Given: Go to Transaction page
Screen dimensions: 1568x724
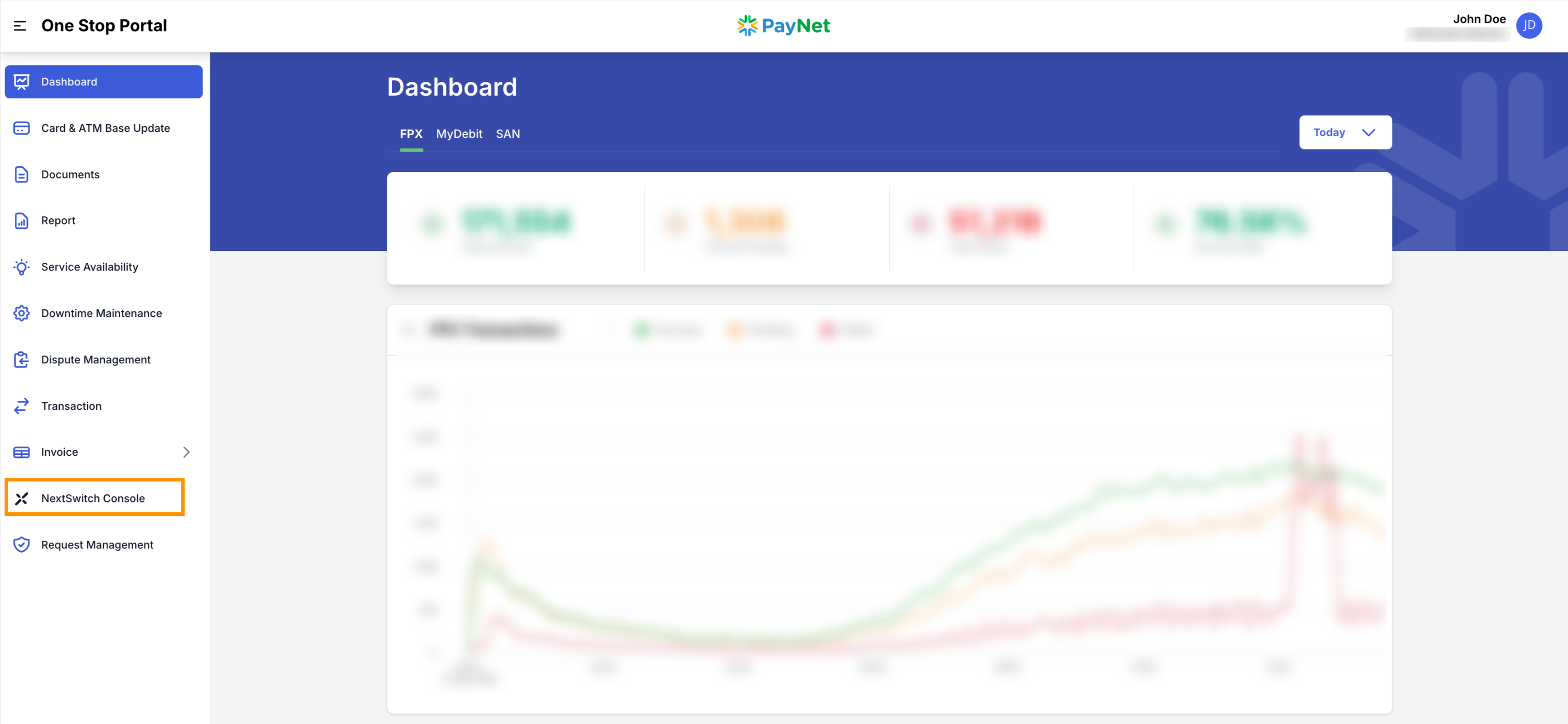Looking at the screenshot, I should [103, 406].
